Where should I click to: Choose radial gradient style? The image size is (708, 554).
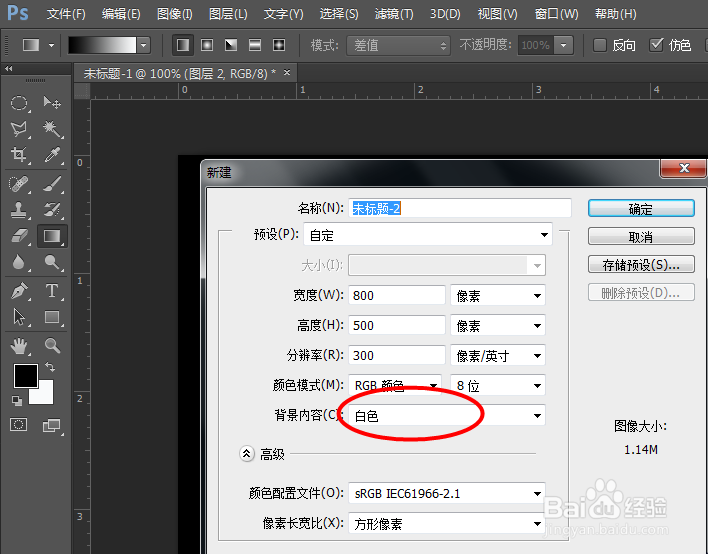207,45
